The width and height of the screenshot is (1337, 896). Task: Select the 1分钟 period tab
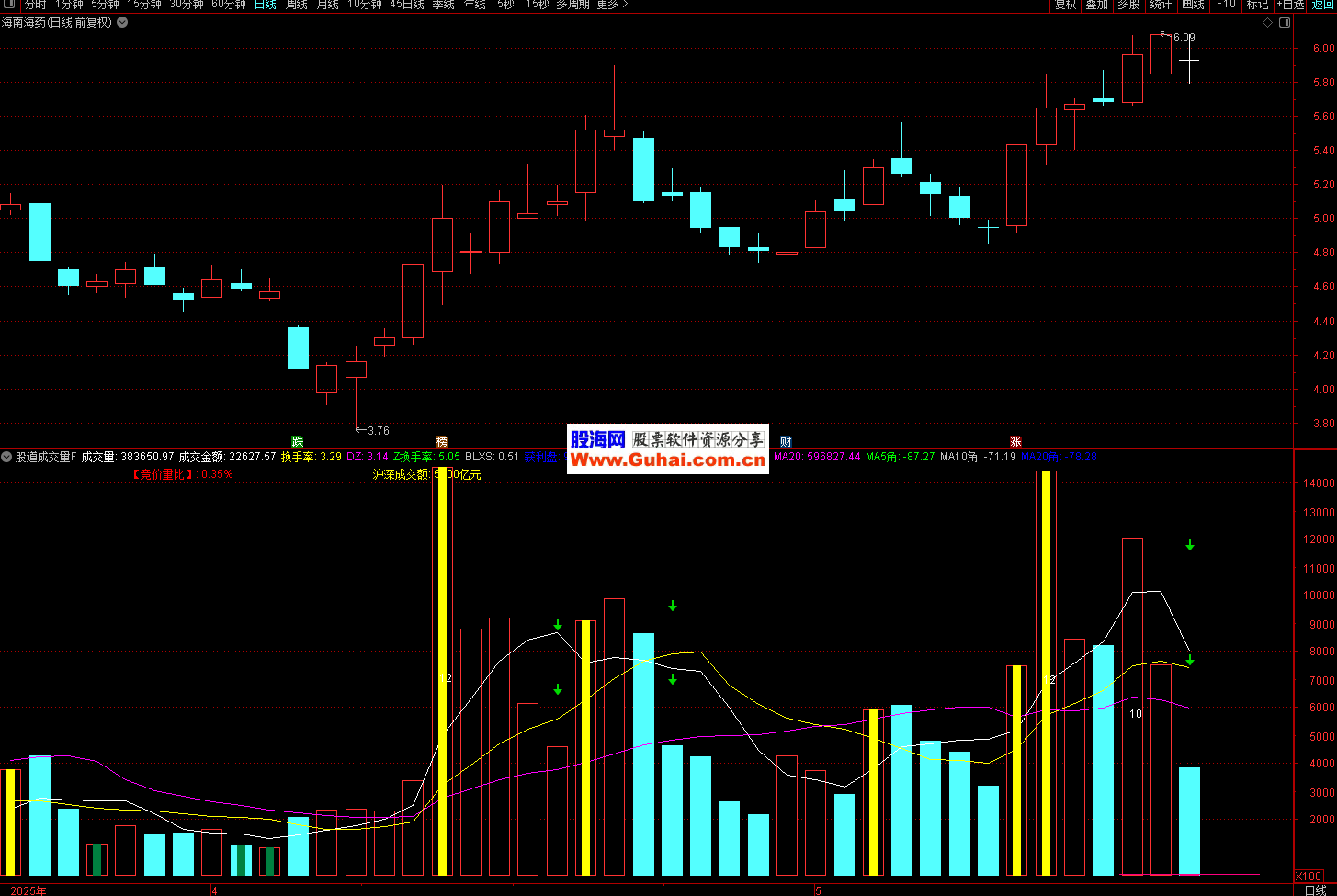coord(69,5)
